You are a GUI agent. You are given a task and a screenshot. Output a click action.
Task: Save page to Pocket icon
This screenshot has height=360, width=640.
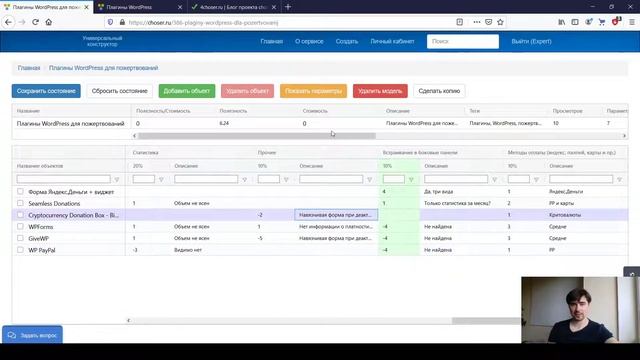(489, 22)
